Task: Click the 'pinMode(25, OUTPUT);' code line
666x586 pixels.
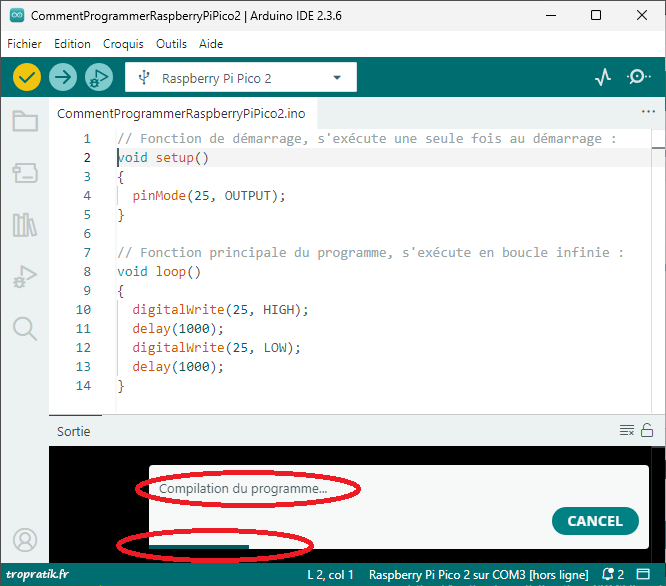Action: pyautogui.click(x=209, y=196)
